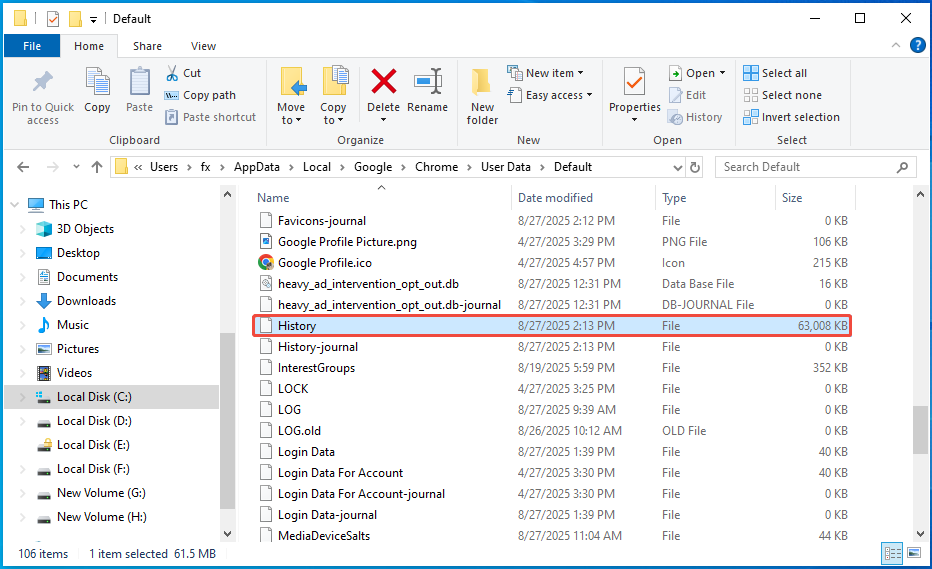Click the Copy ribbon icon
The width and height of the screenshot is (932, 569).
[x=97, y=81]
